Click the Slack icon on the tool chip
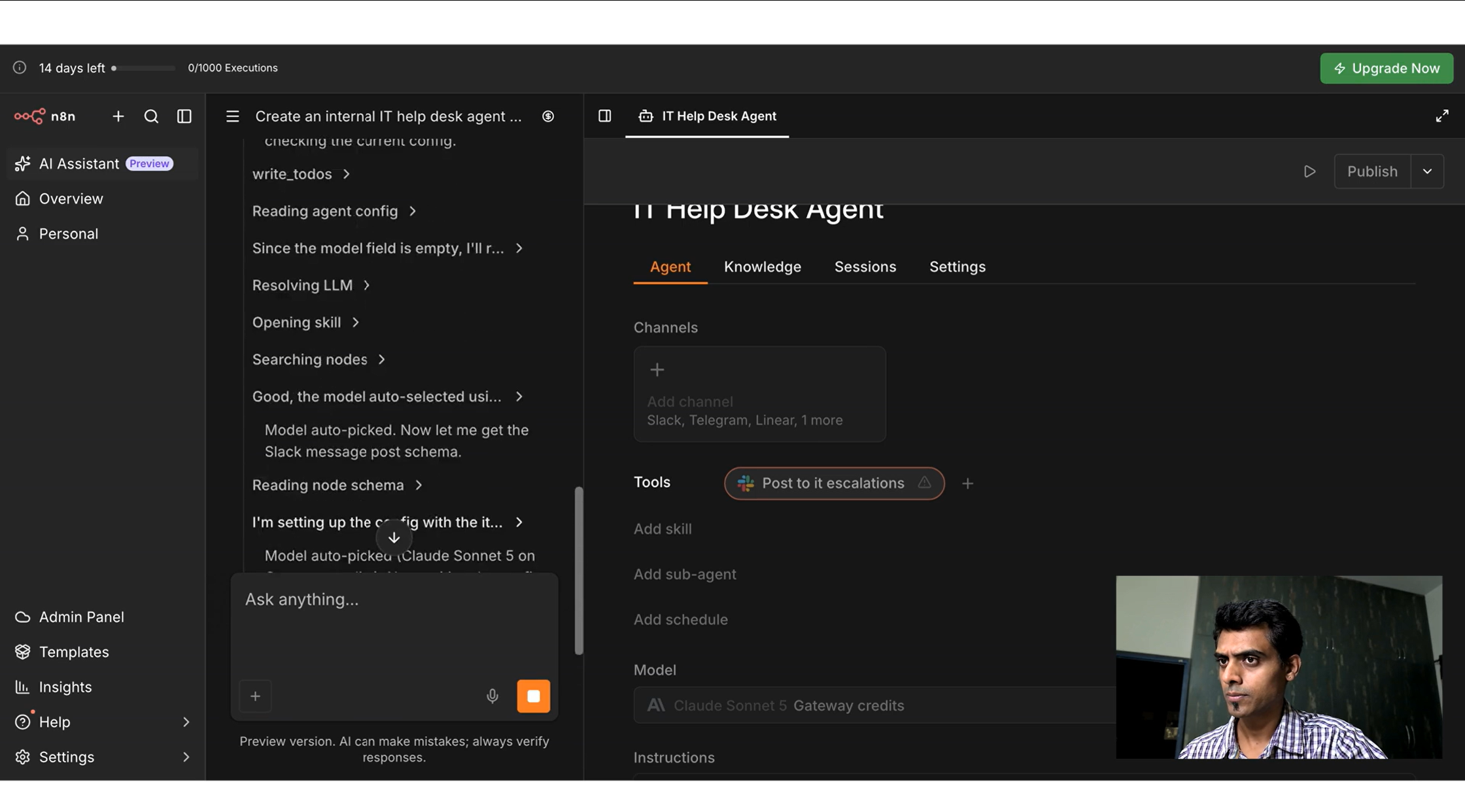Image resolution: width=1465 pixels, height=812 pixels. [746, 483]
